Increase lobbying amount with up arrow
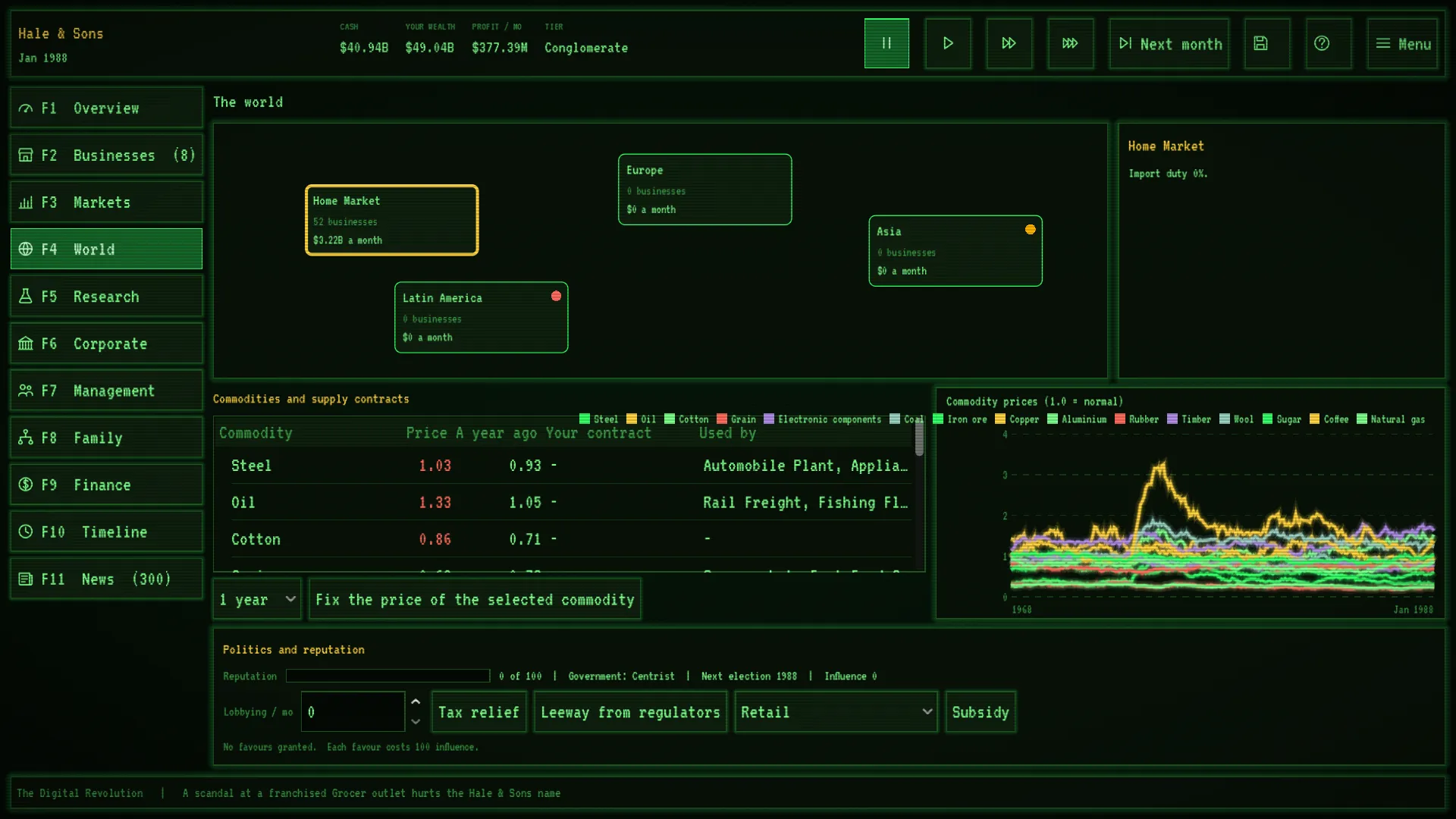 [416, 701]
